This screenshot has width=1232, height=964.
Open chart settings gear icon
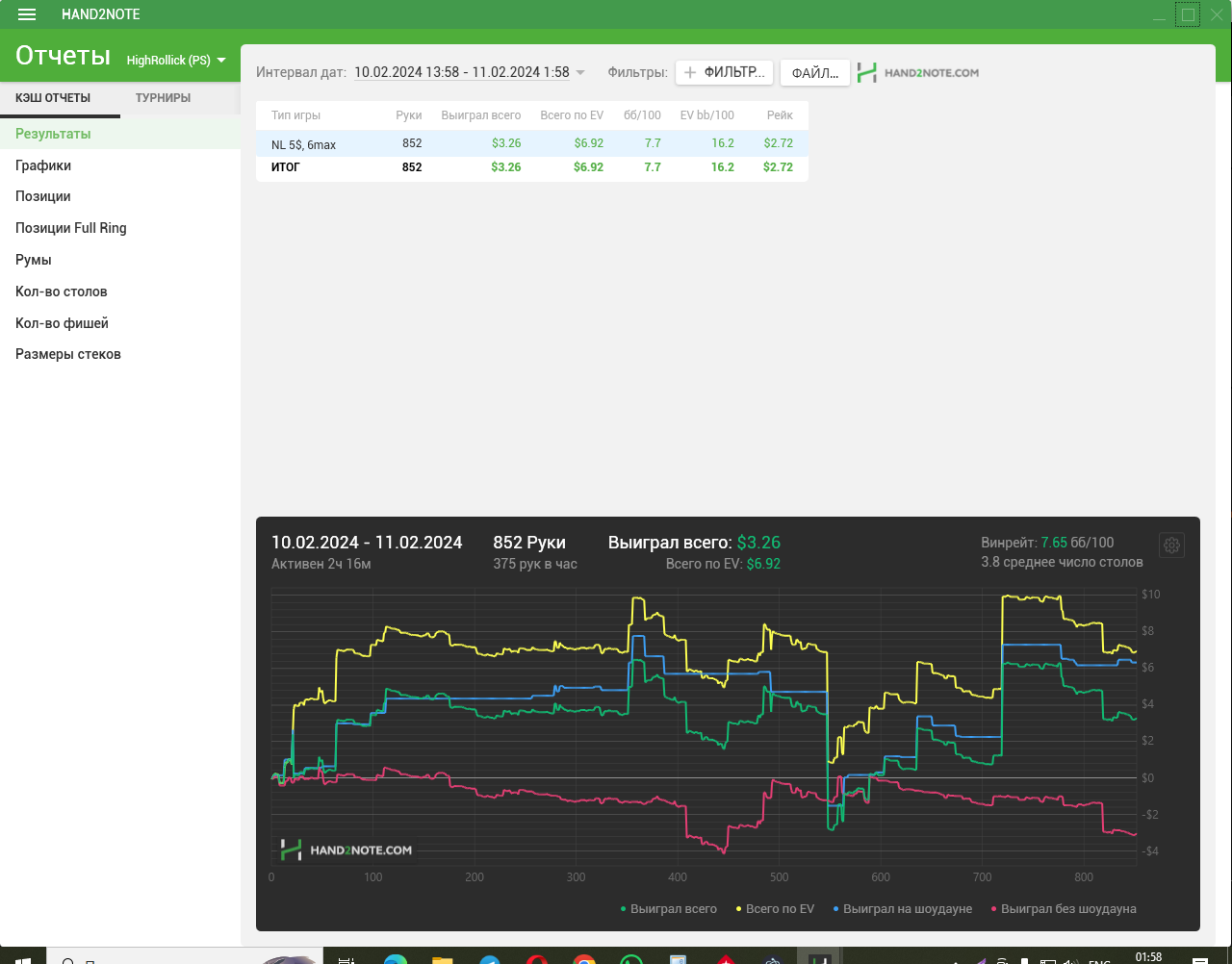coord(1171,545)
